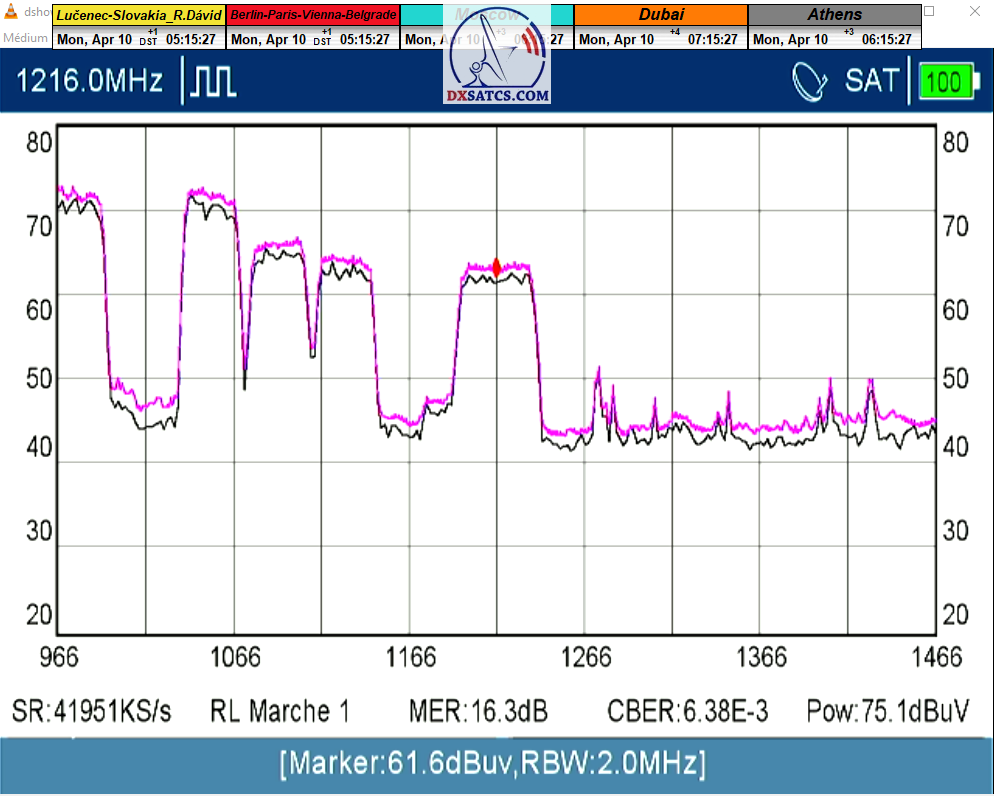This screenshot has width=994, height=796.
Task: Click the SAT mode label
Action: (872, 81)
